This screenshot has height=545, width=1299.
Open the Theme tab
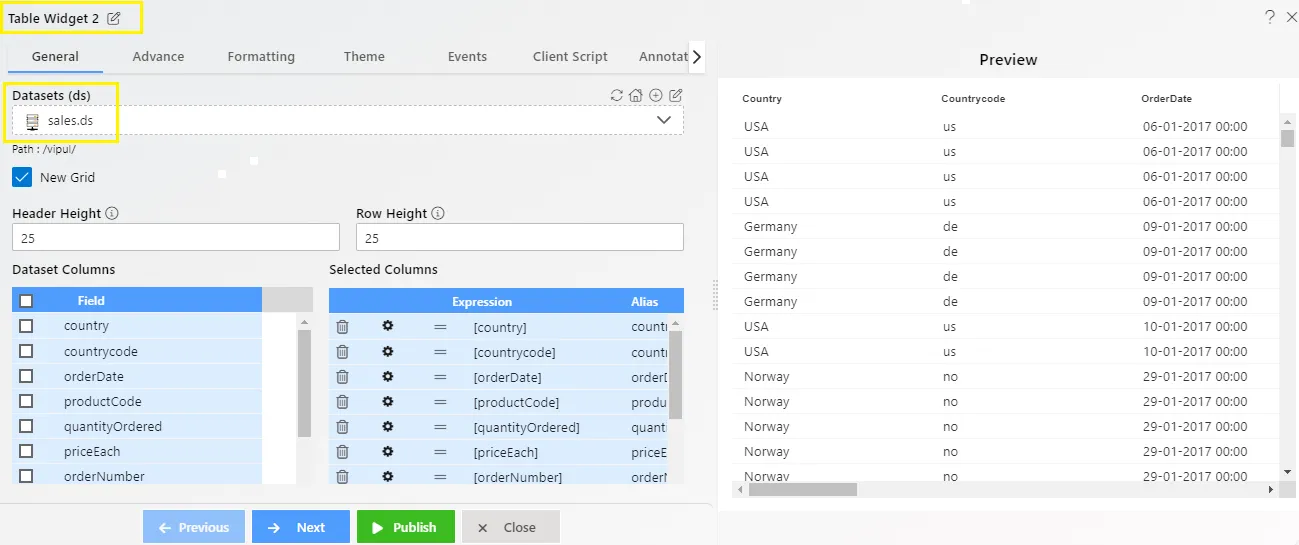[364, 57]
